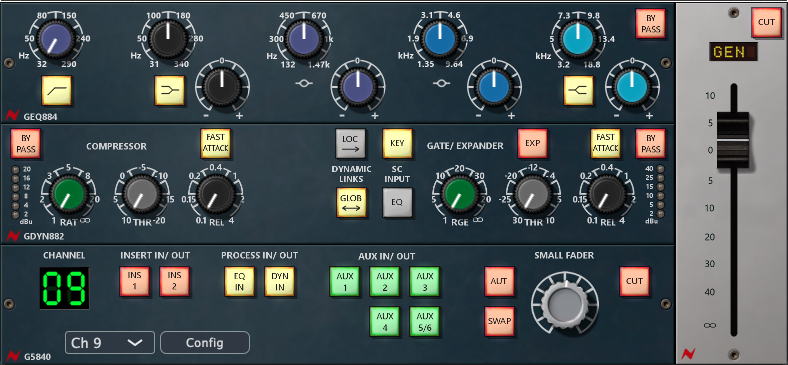The width and height of the screenshot is (788, 365).
Task: Enable AUX 1 send
Action: coord(345,281)
